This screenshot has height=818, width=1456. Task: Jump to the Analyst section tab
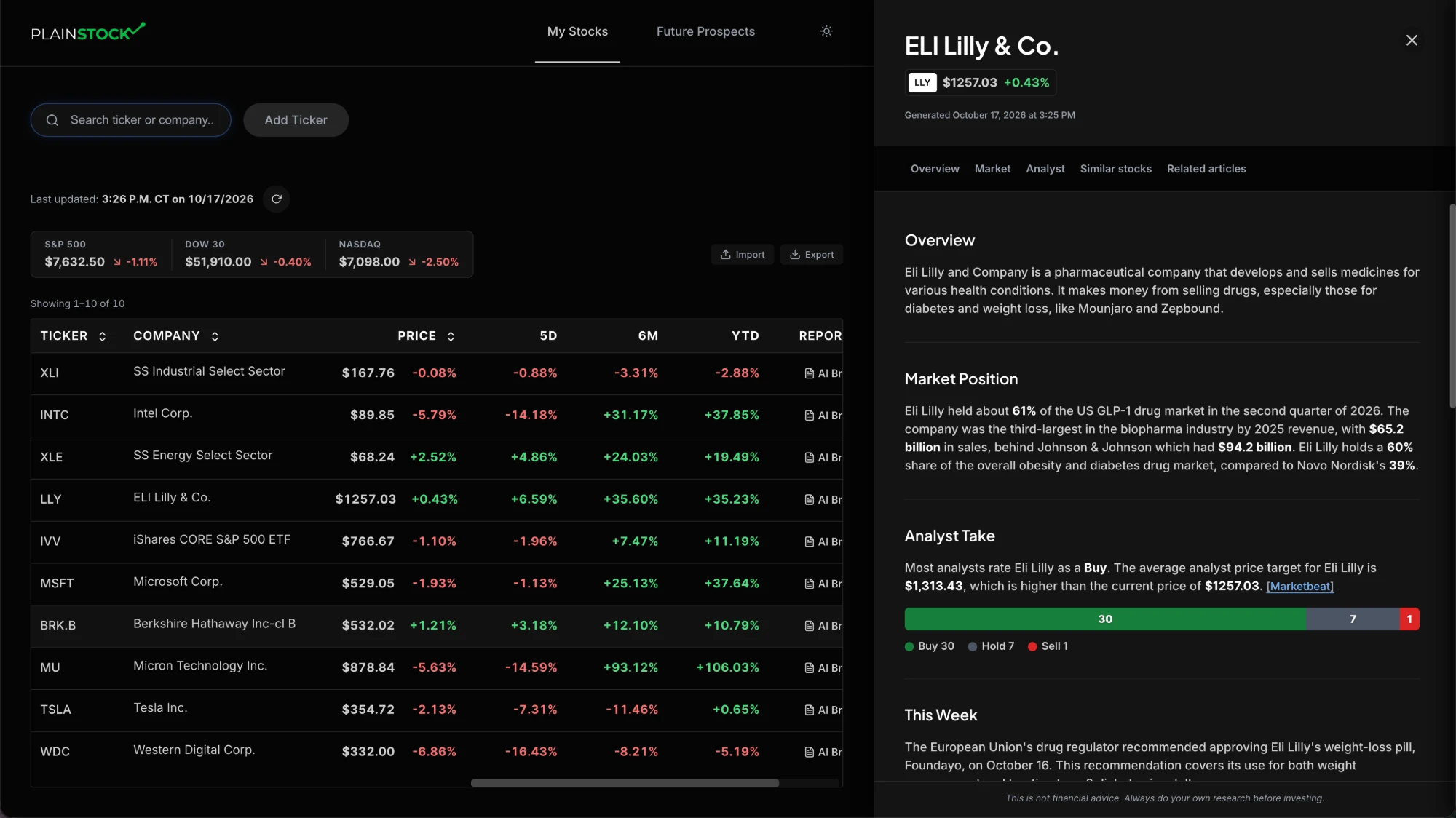click(1045, 169)
